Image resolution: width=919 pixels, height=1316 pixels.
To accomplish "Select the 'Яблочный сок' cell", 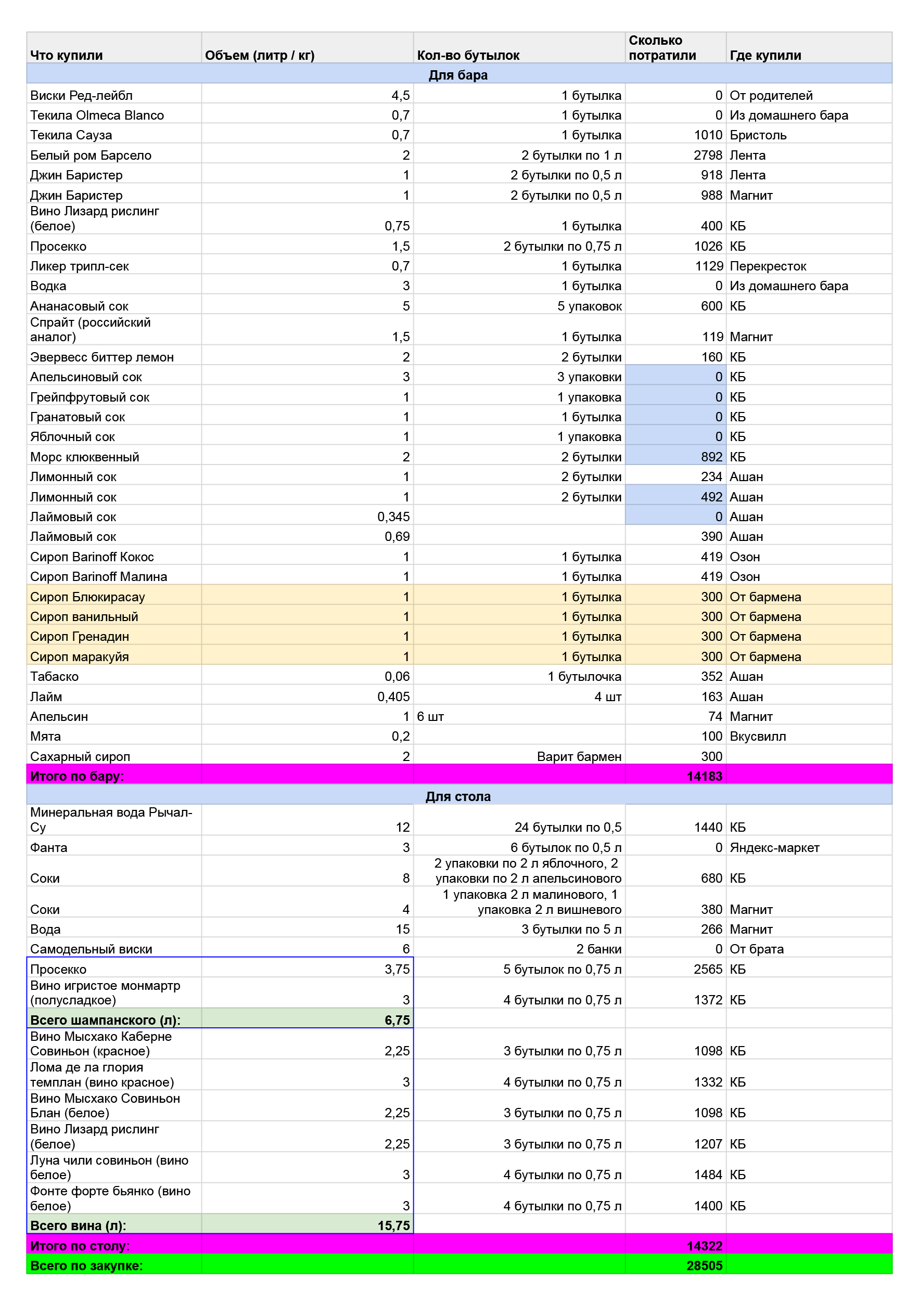I will coord(114,435).
